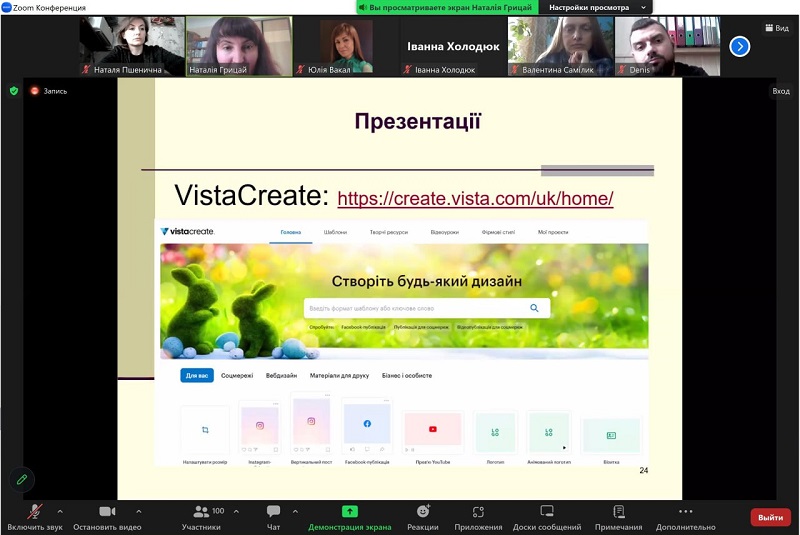Choose the YouTube thumbnail format card
Image resolution: width=800 pixels, height=535 pixels.
point(433,431)
